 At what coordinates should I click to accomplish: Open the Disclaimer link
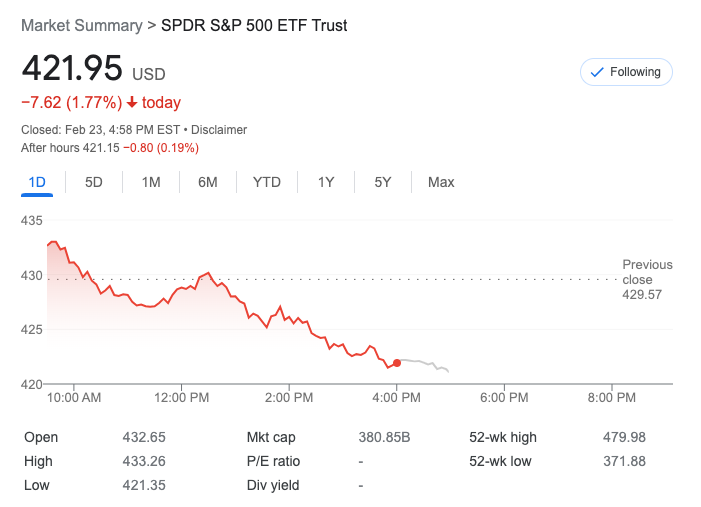219,130
